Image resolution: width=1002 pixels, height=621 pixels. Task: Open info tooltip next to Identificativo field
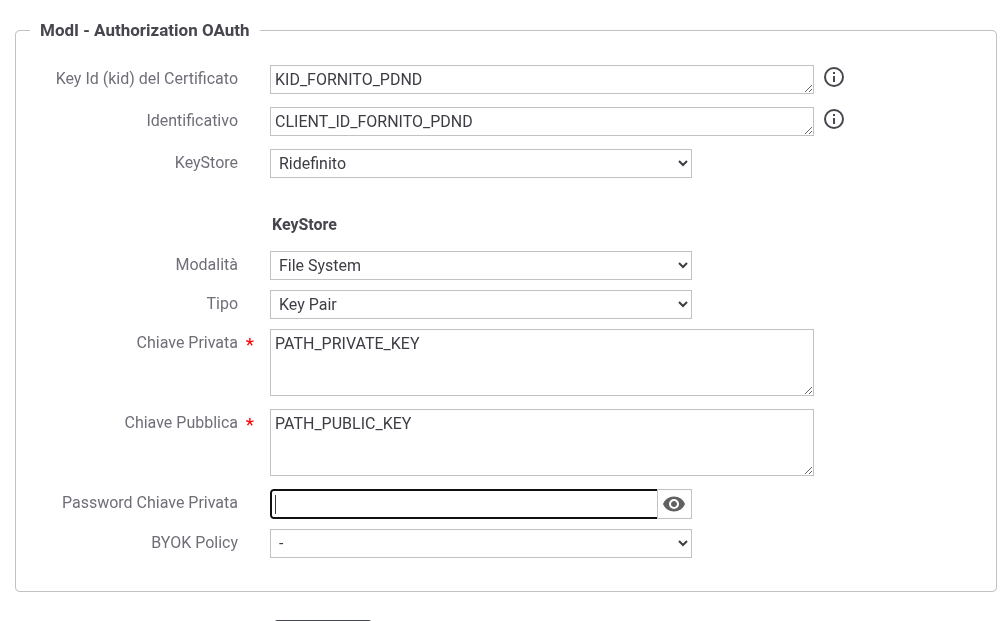pos(833,119)
